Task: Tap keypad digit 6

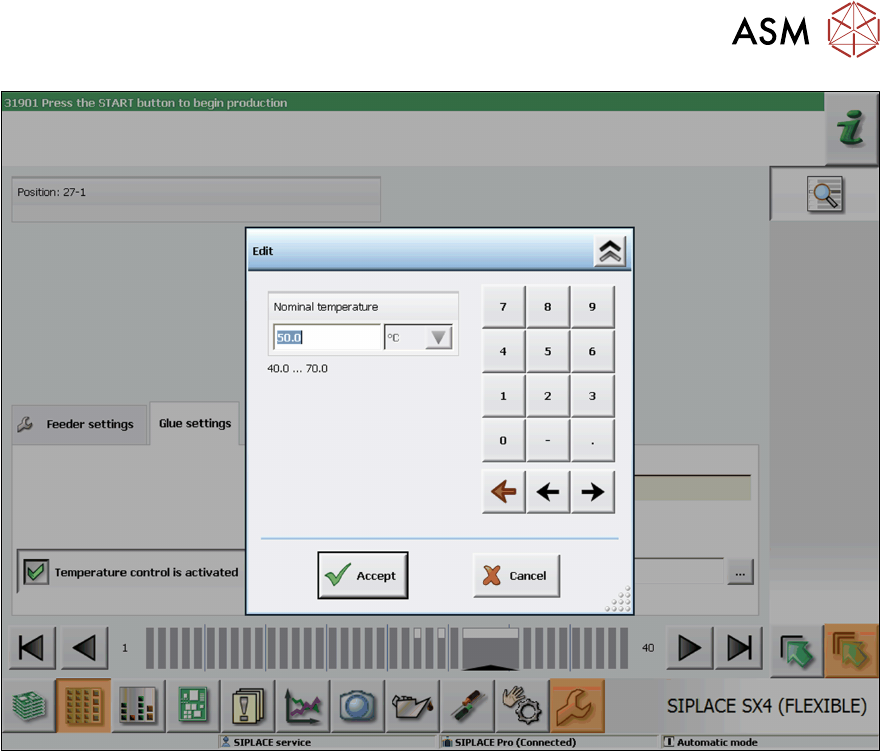Action: point(592,351)
